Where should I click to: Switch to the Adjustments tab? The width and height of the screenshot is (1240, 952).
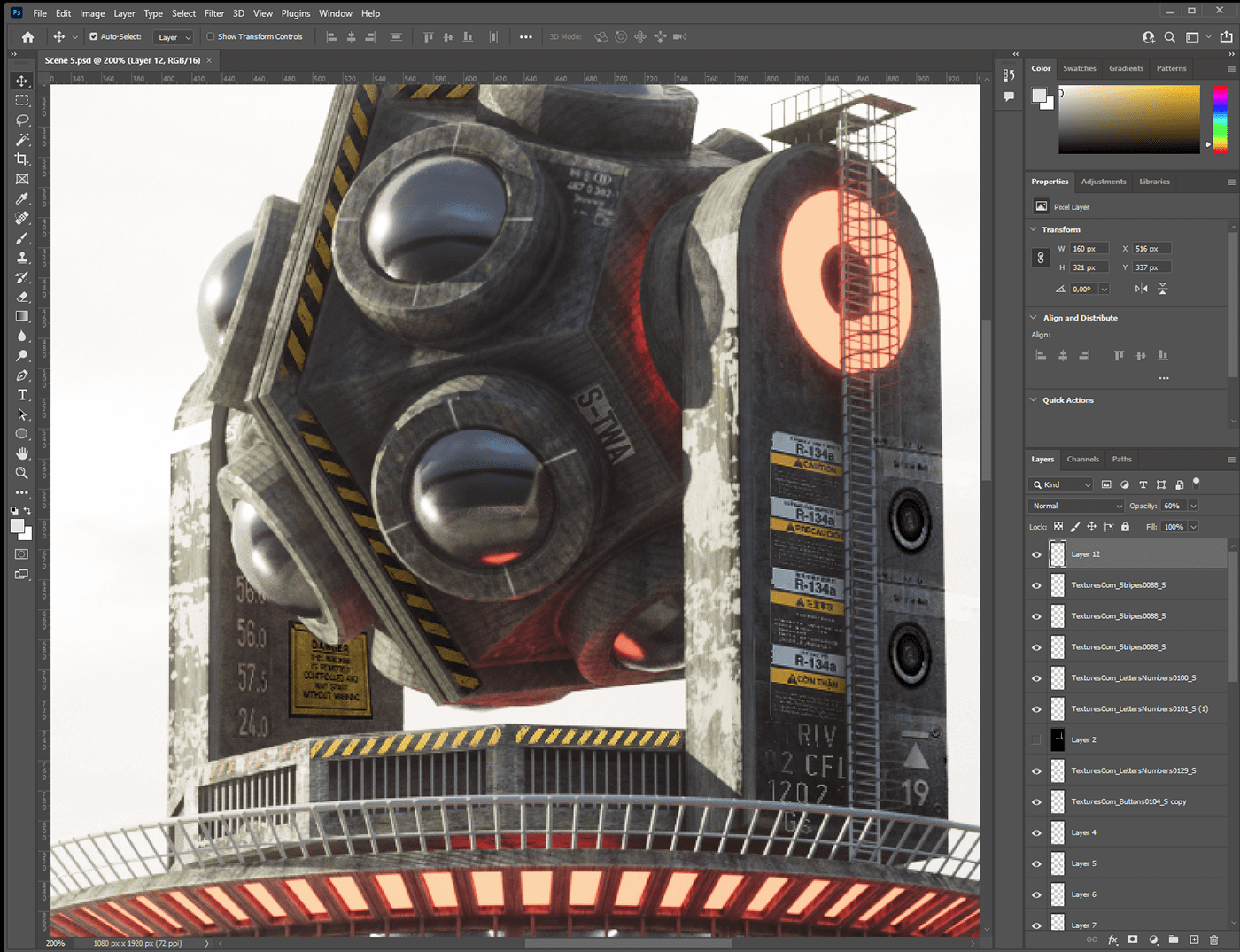(x=1104, y=182)
